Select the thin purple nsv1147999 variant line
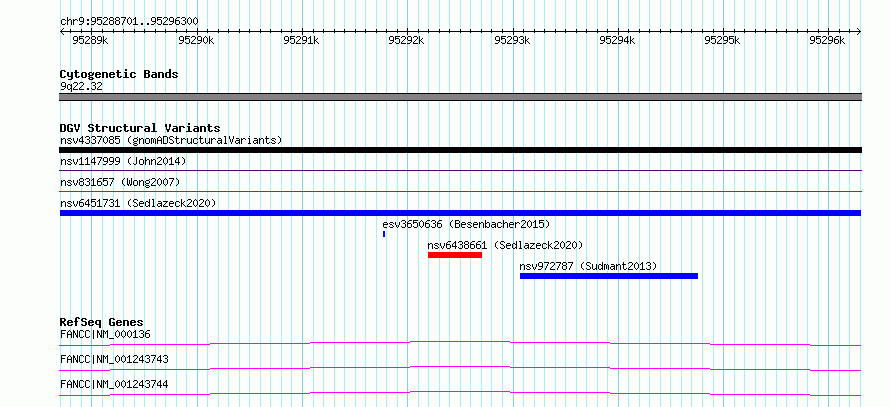This screenshot has height=407, width=890. 460,170
